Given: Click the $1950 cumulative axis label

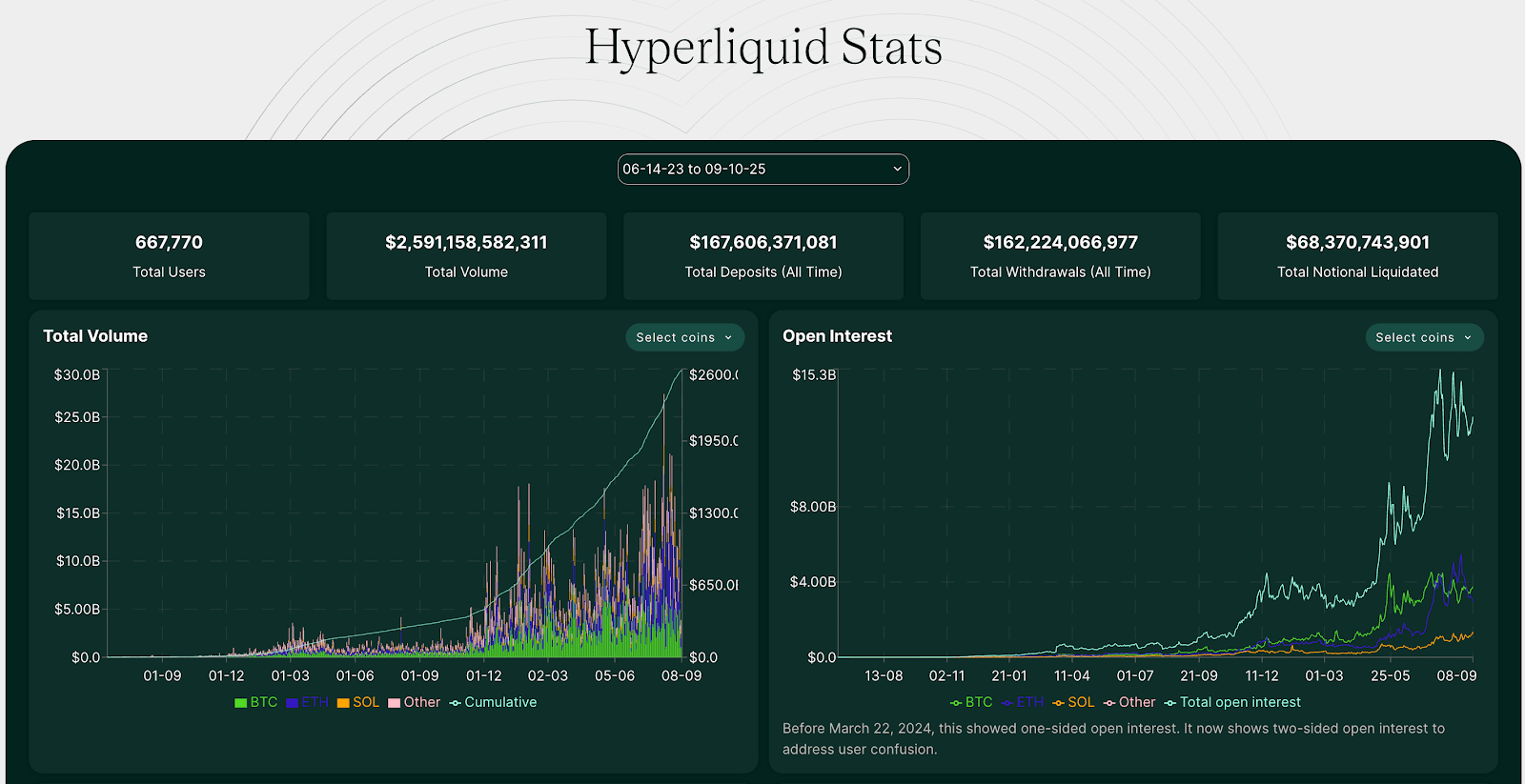Looking at the screenshot, I should point(713,441).
